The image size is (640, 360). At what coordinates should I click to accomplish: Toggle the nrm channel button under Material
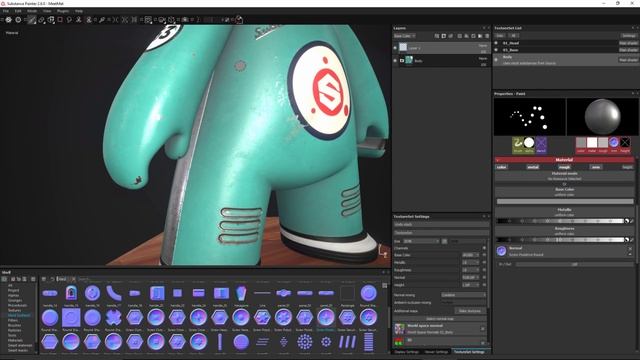596,167
